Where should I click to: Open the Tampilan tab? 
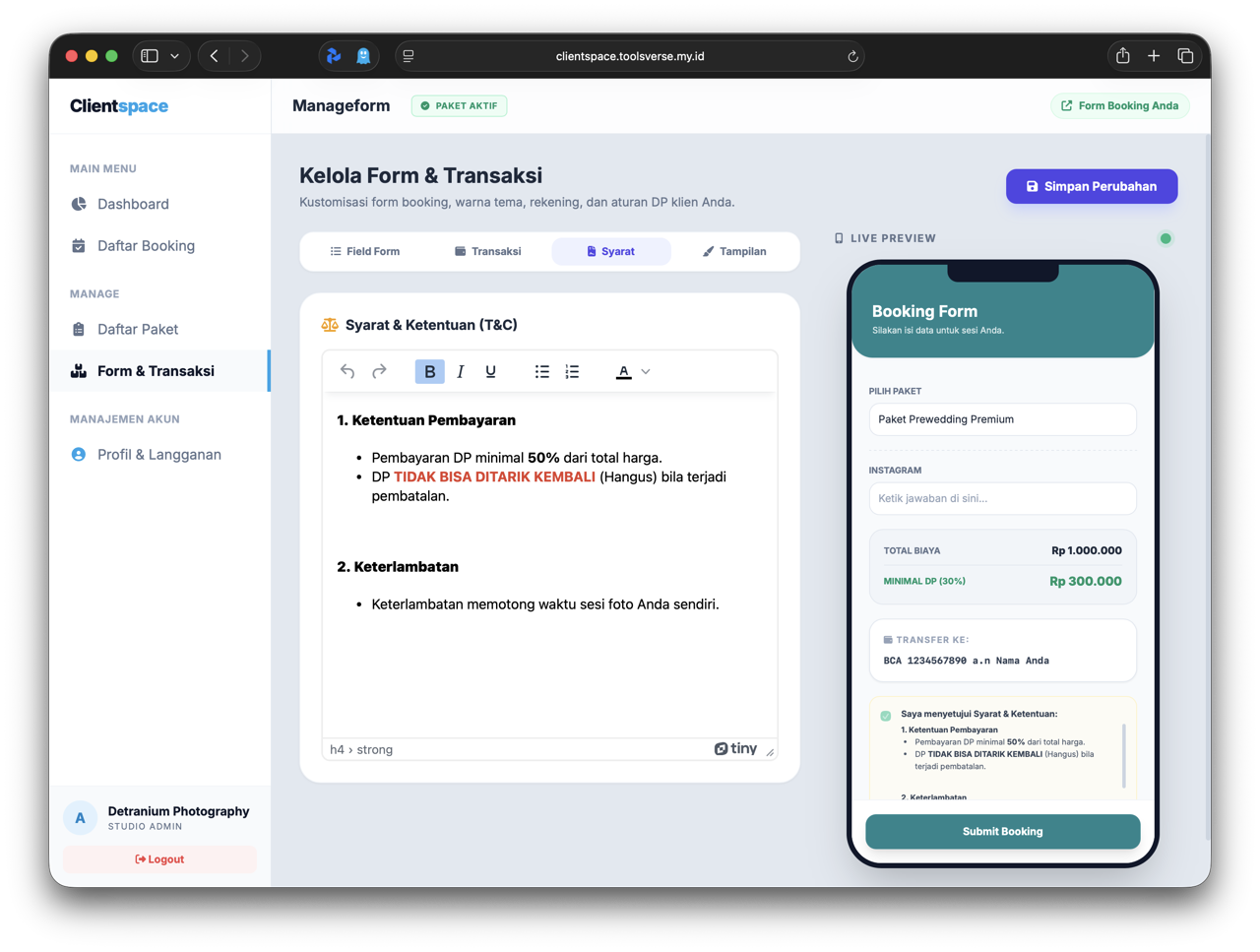click(734, 251)
